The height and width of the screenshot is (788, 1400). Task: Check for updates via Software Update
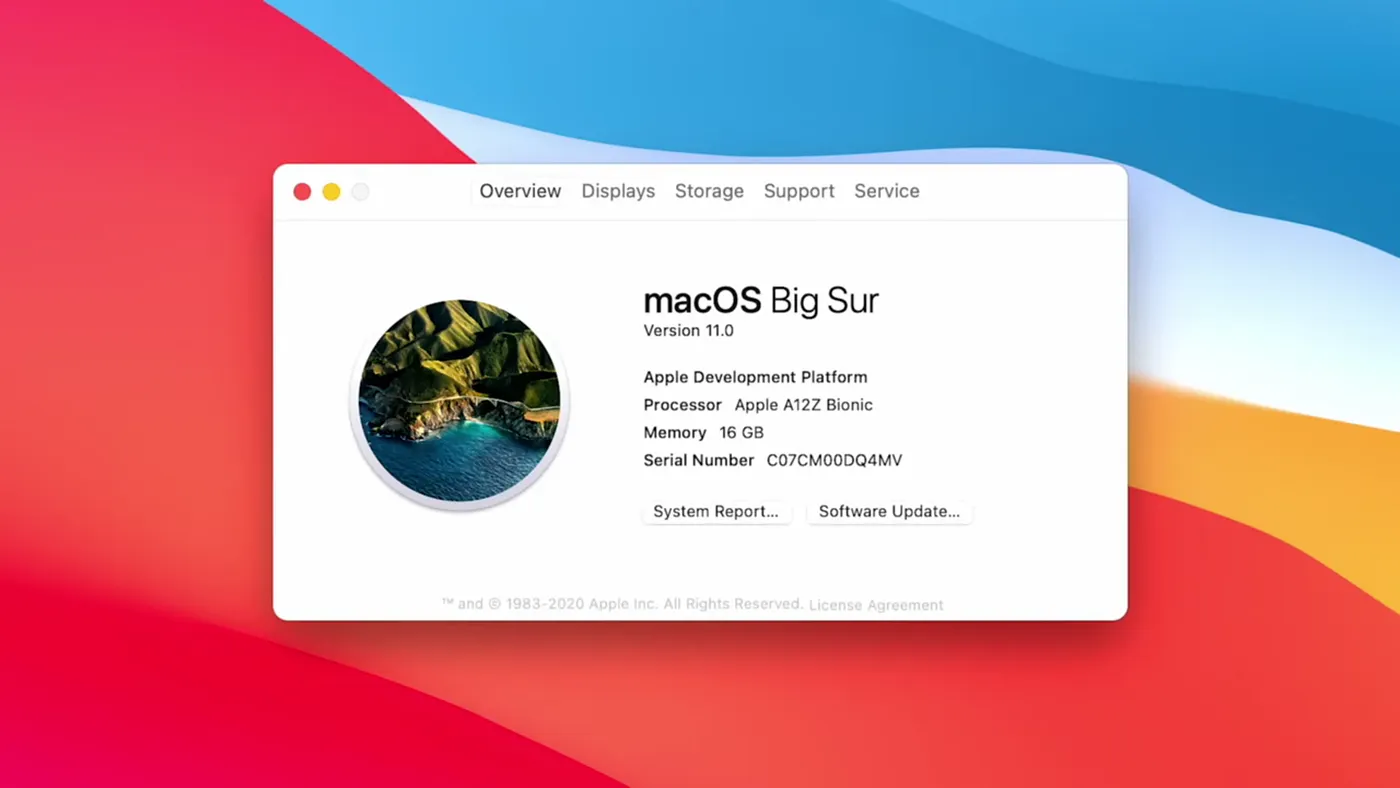[889, 511]
